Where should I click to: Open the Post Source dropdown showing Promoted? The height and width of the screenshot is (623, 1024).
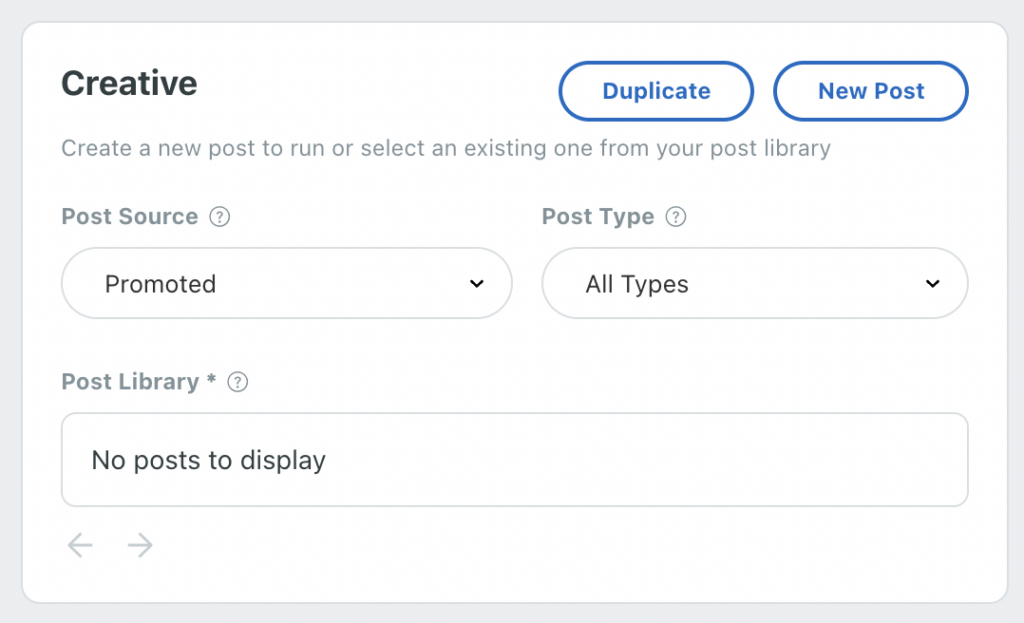point(286,283)
